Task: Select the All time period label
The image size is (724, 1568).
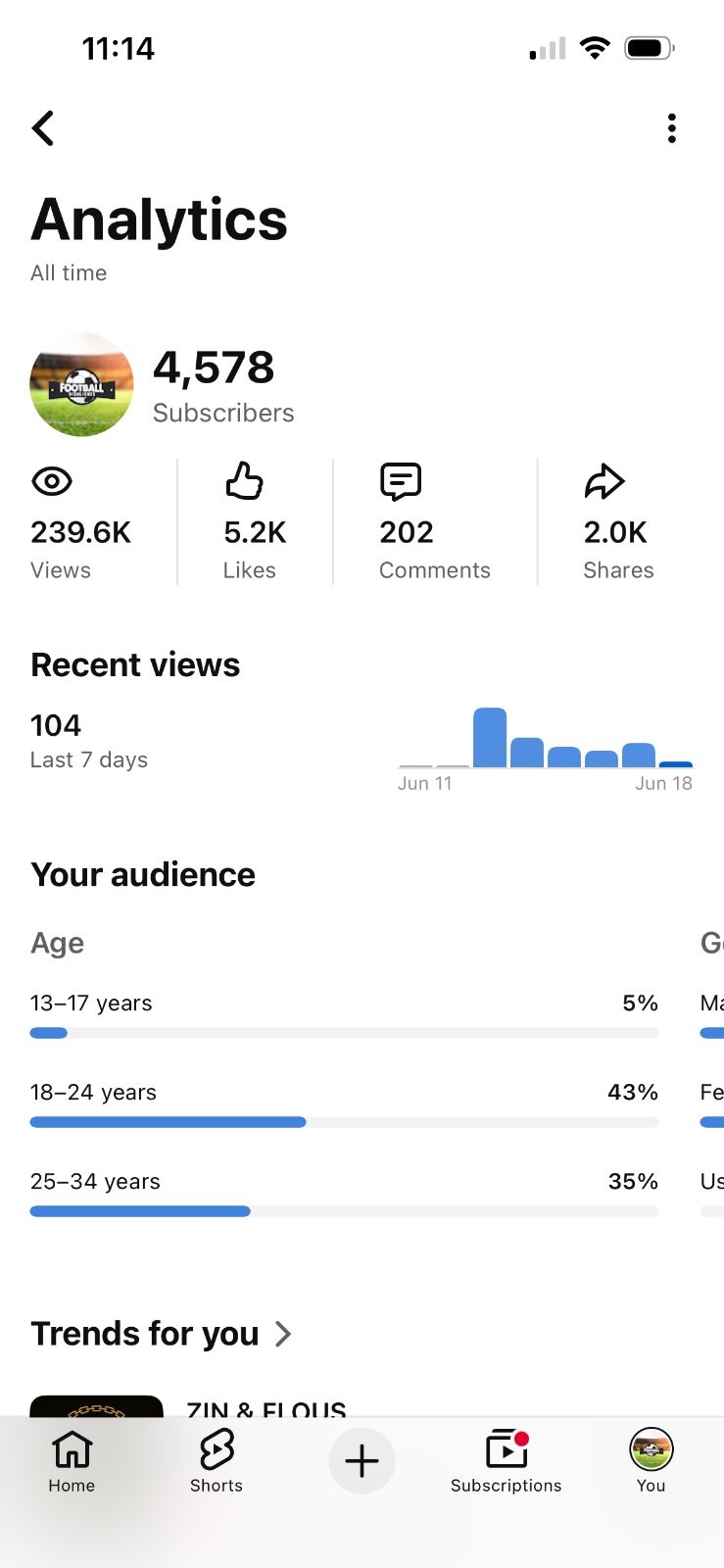Action: point(69,273)
